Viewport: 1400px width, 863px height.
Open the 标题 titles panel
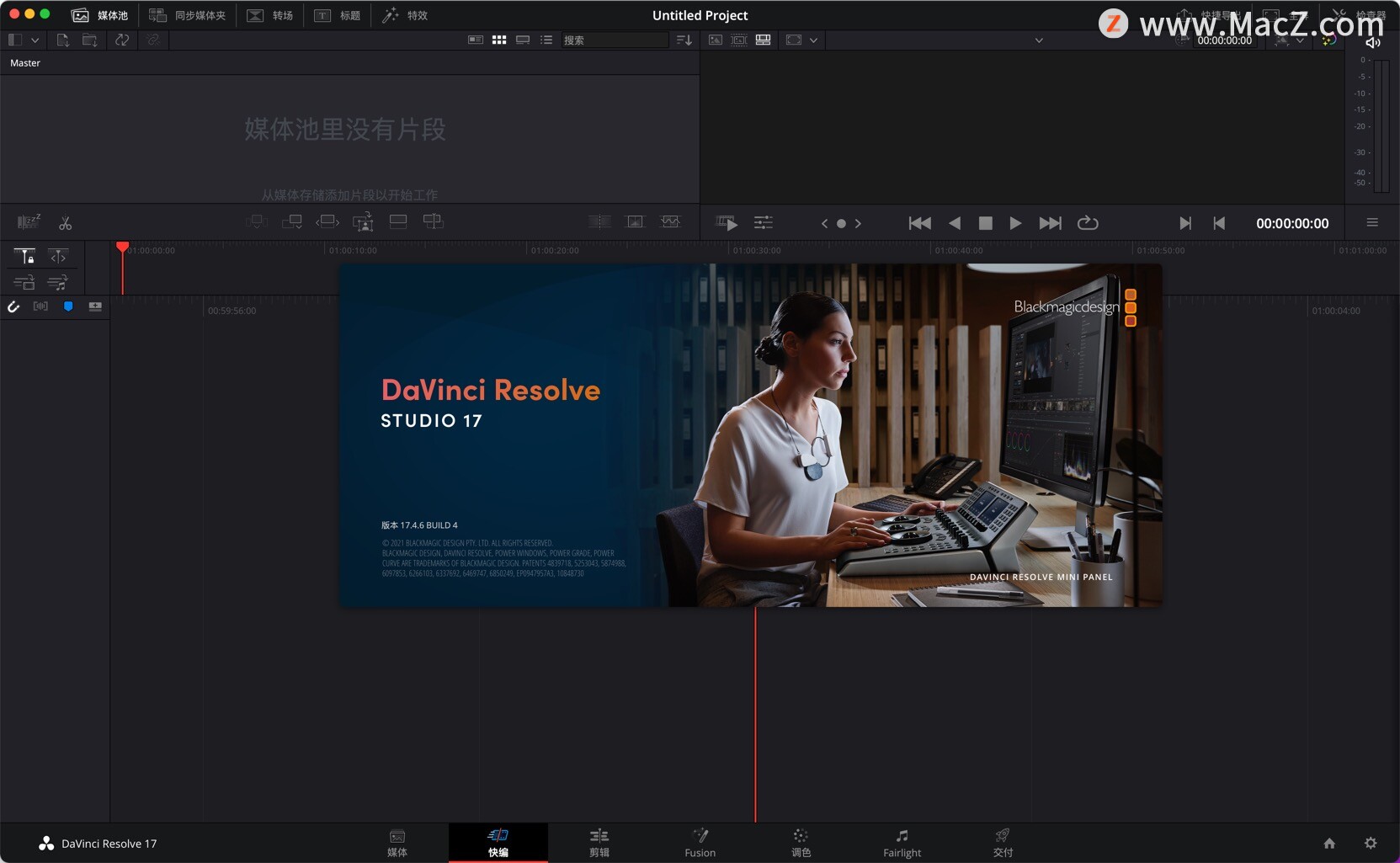coord(337,15)
